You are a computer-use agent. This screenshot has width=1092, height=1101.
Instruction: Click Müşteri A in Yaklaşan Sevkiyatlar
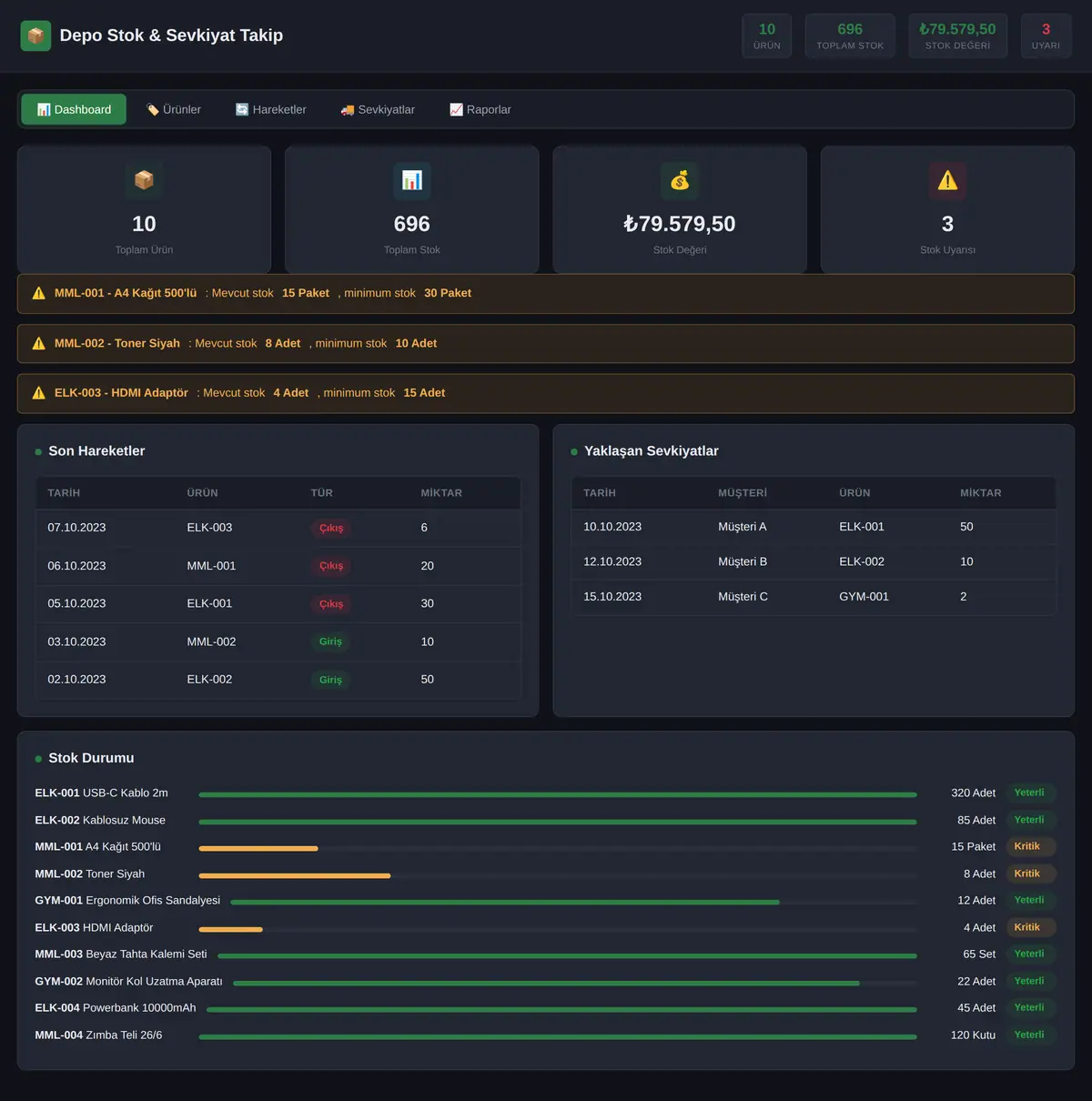[743, 527]
